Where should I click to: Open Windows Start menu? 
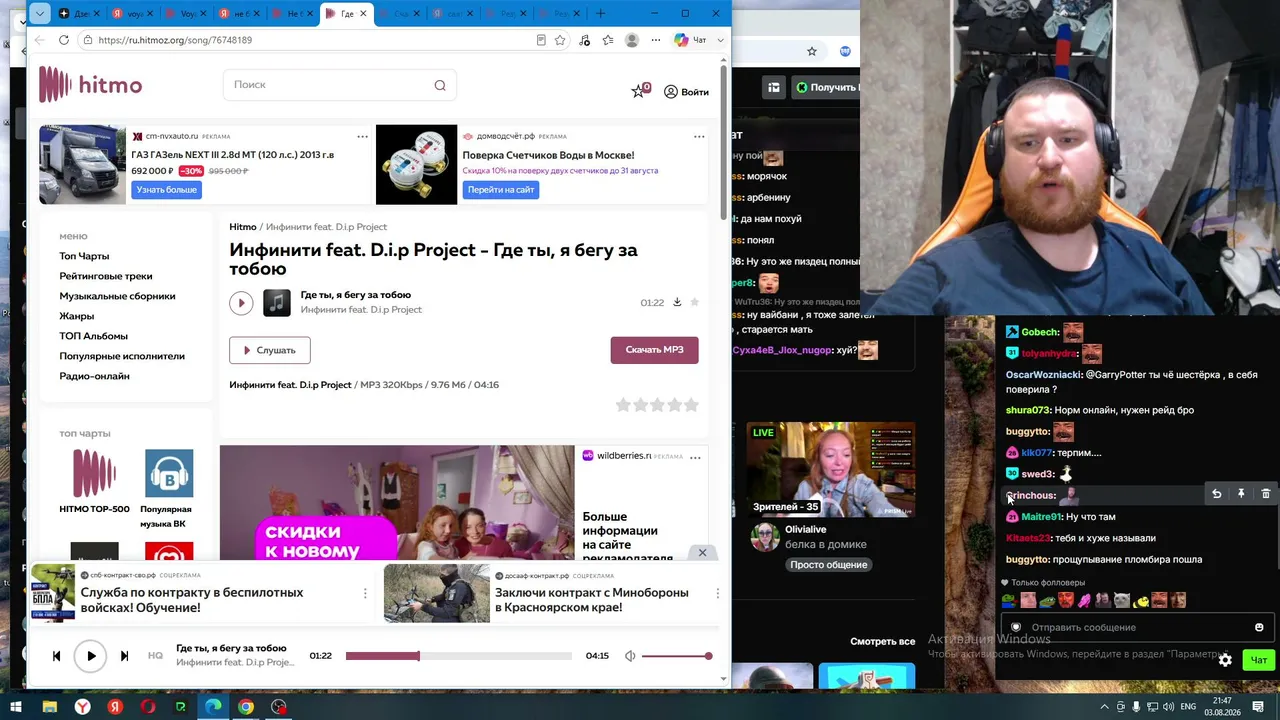[x=16, y=707]
